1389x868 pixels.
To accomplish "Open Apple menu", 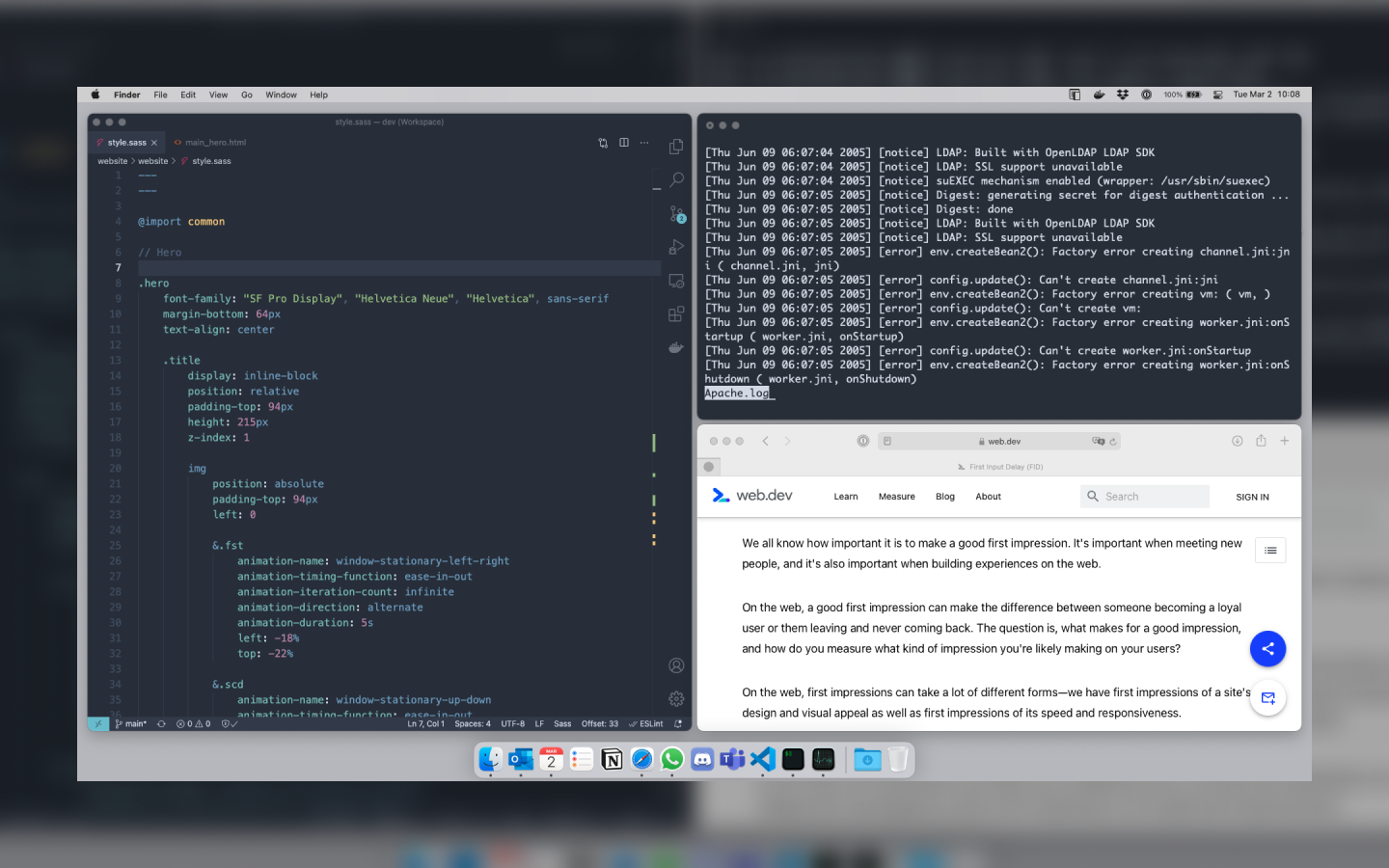I will 95,95.
